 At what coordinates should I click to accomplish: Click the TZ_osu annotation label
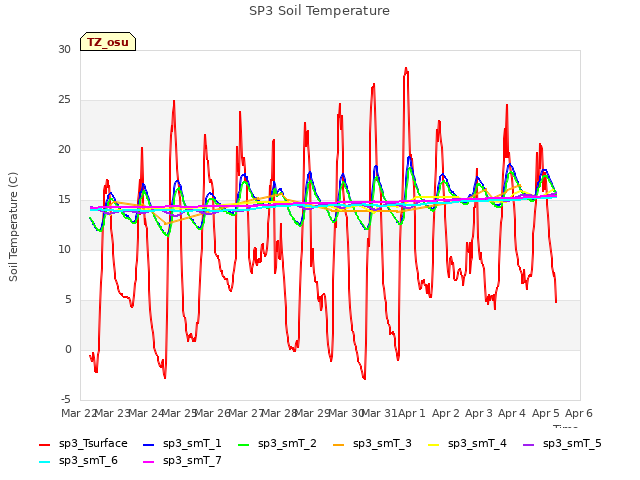click(108, 42)
